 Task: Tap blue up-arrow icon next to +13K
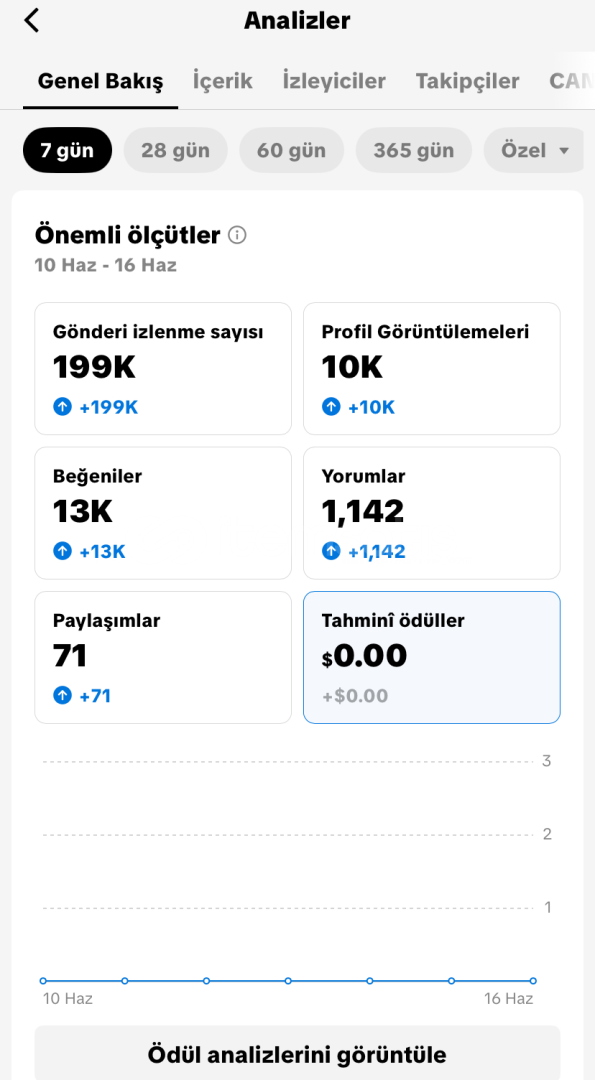(63, 552)
